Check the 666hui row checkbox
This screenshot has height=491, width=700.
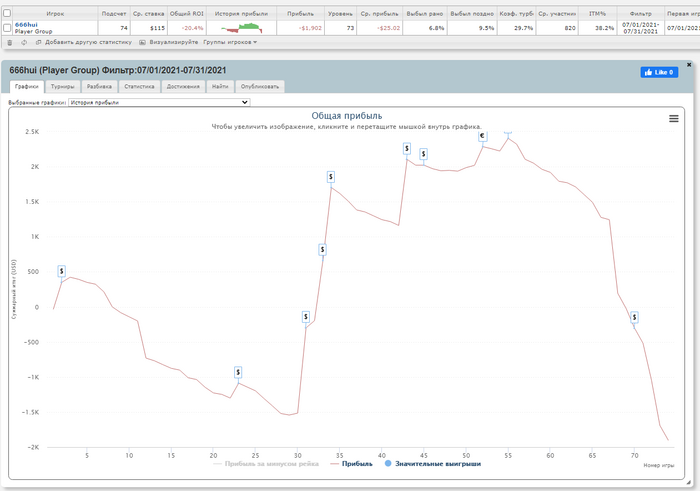point(7,28)
